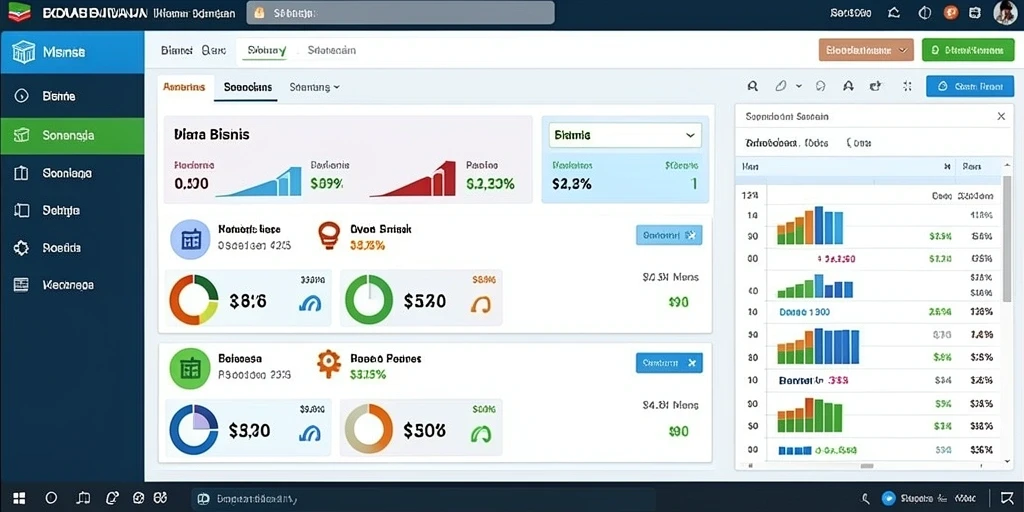
Task: Click the blue button in toolbar right
Action: [970, 86]
